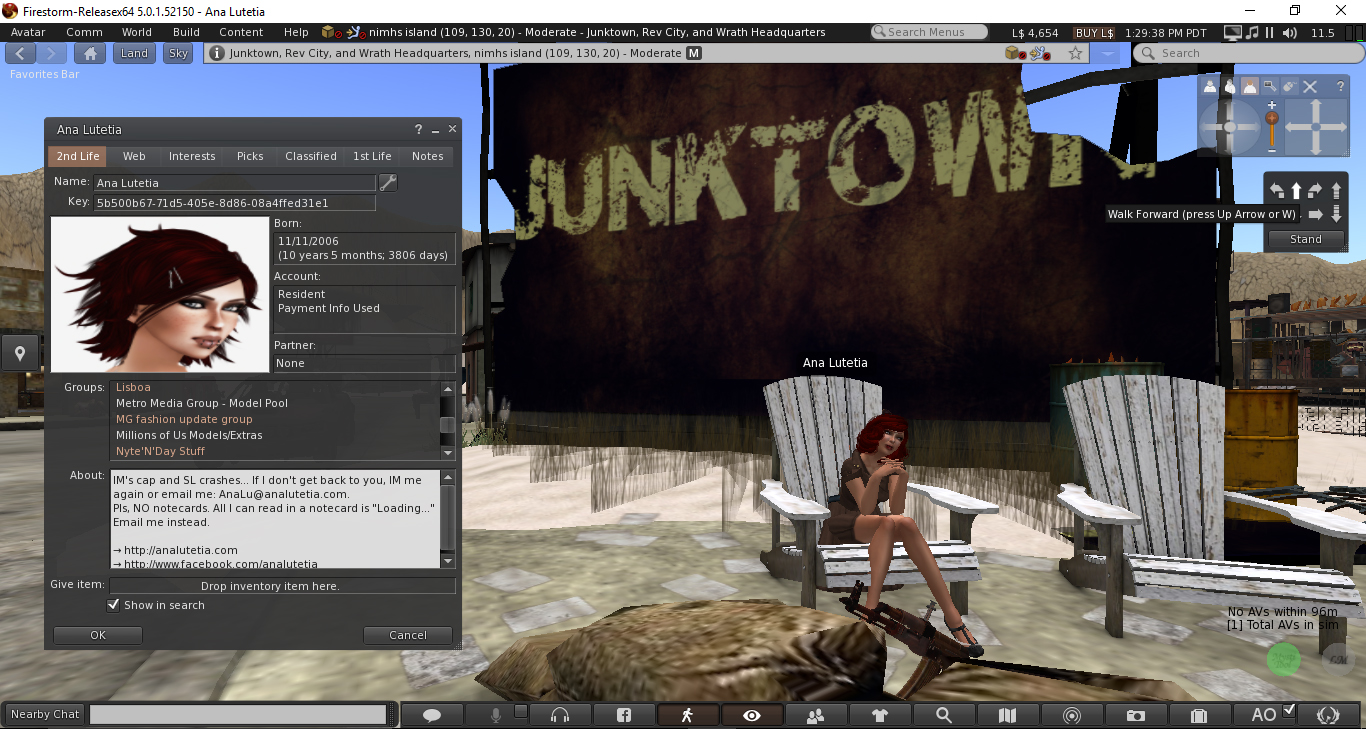Click the Search Menus field
Viewport: 1366px width, 729px height.
[929, 32]
